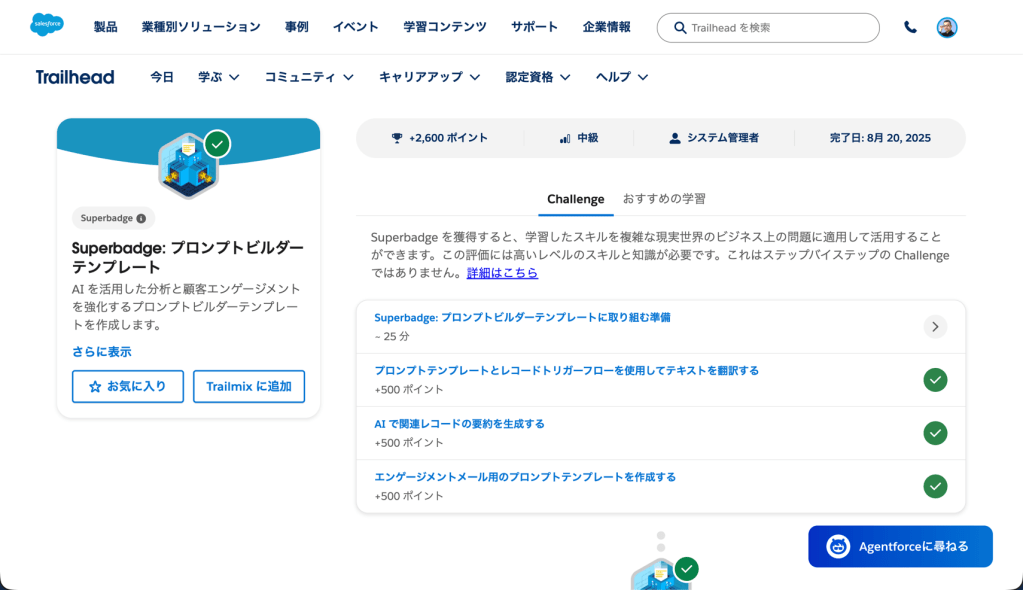Open arrow for Superbadge preparation row
Viewport: 1023px width, 590px height.
click(935, 326)
